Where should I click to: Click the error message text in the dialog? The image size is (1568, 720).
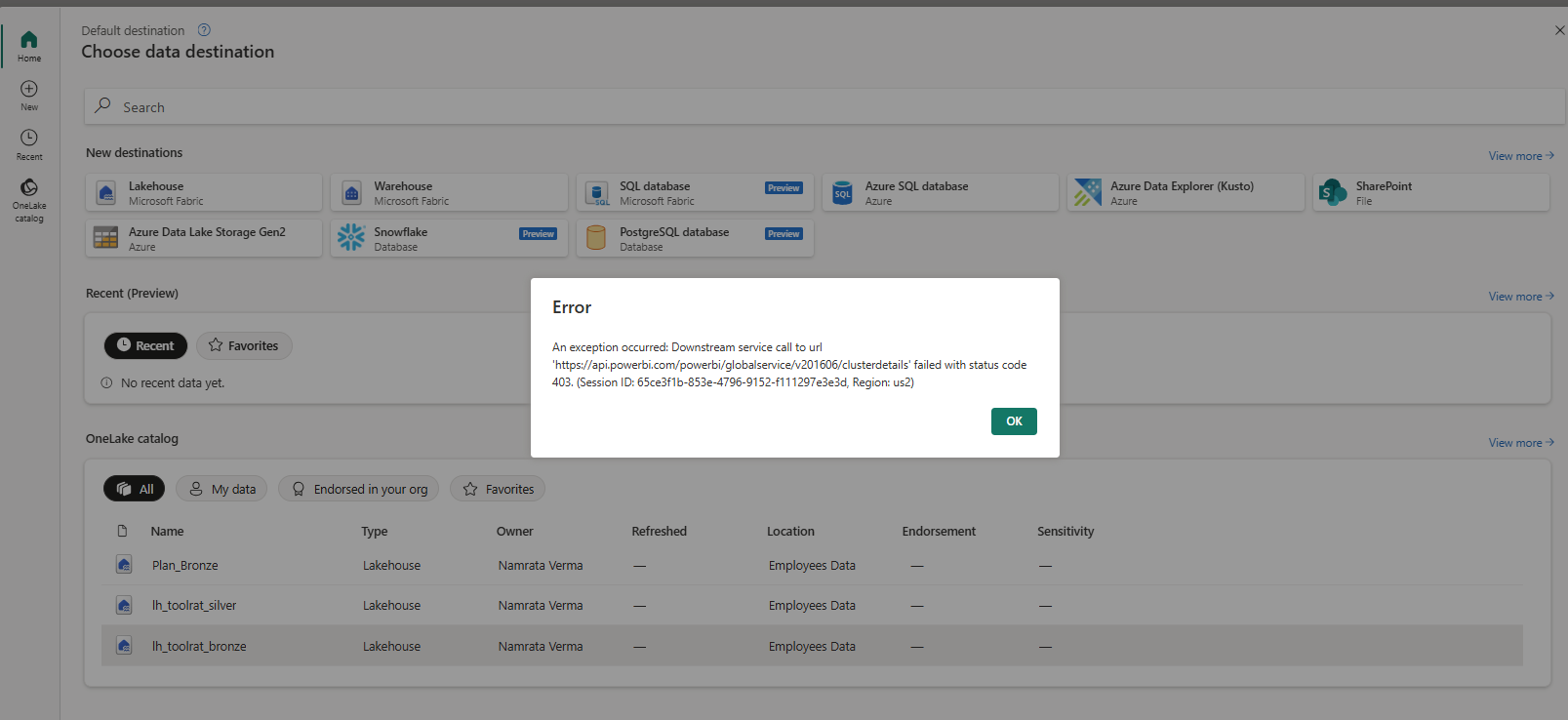[789, 365]
